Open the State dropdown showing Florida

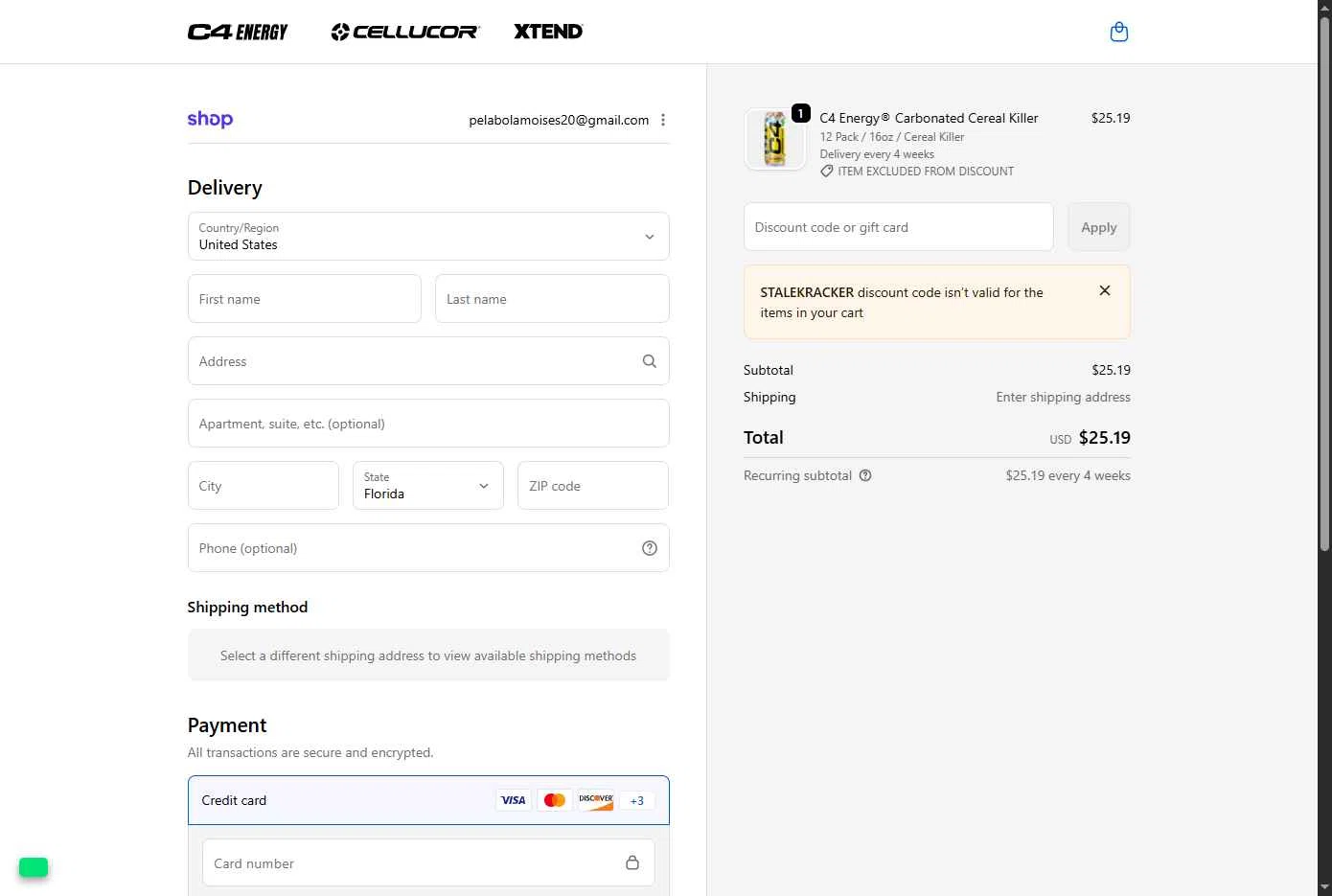tap(428, 486)
